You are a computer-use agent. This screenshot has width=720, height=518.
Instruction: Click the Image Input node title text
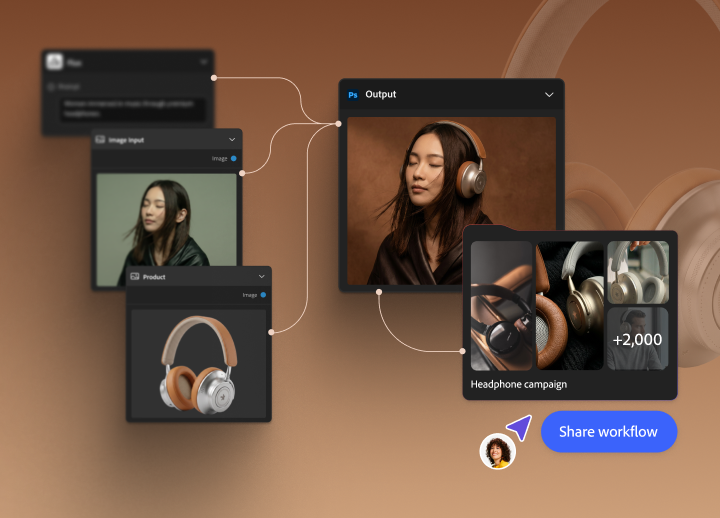coord(126,140)
